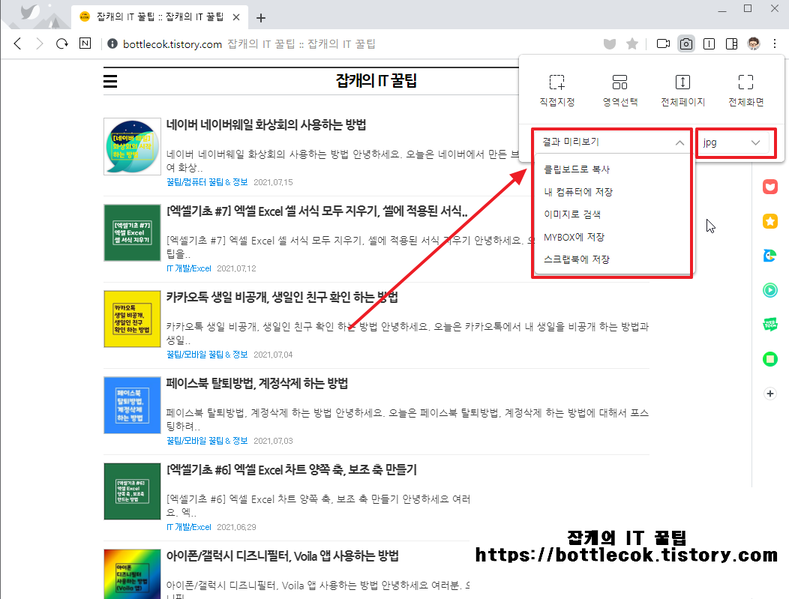This screenshot has height=599, width=789.
Task: Open 카카오톡 생일 비공개 article title
Action: click(x=282, y=297)
